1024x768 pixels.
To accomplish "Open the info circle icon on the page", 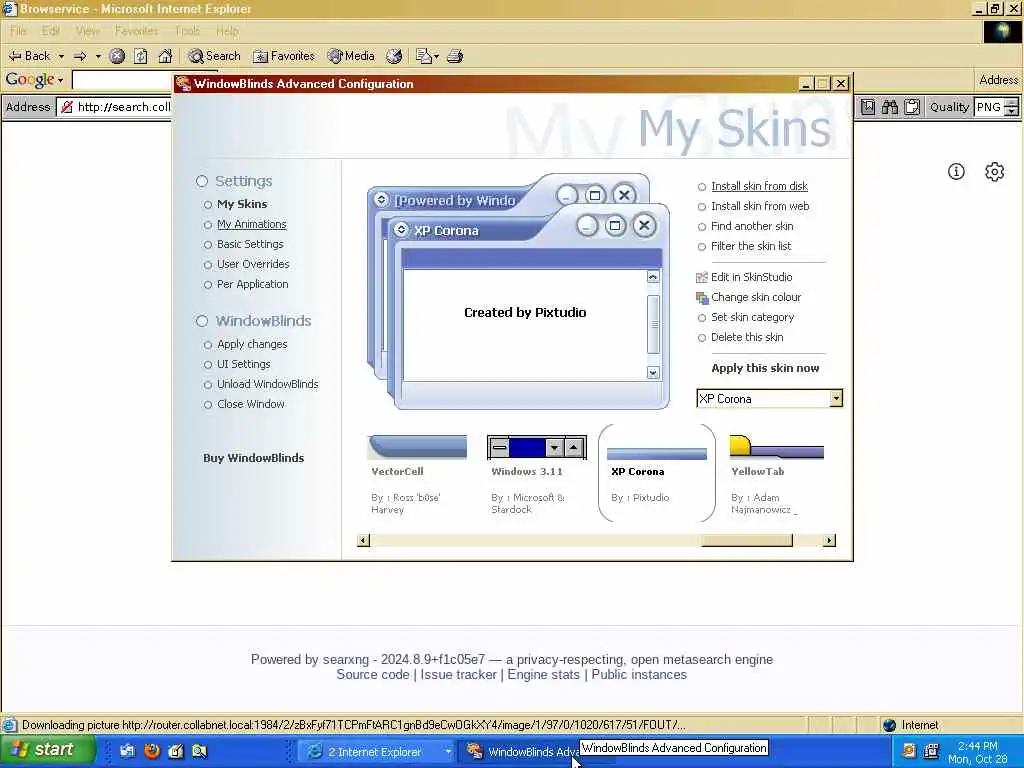I will (x=956, y=172).
